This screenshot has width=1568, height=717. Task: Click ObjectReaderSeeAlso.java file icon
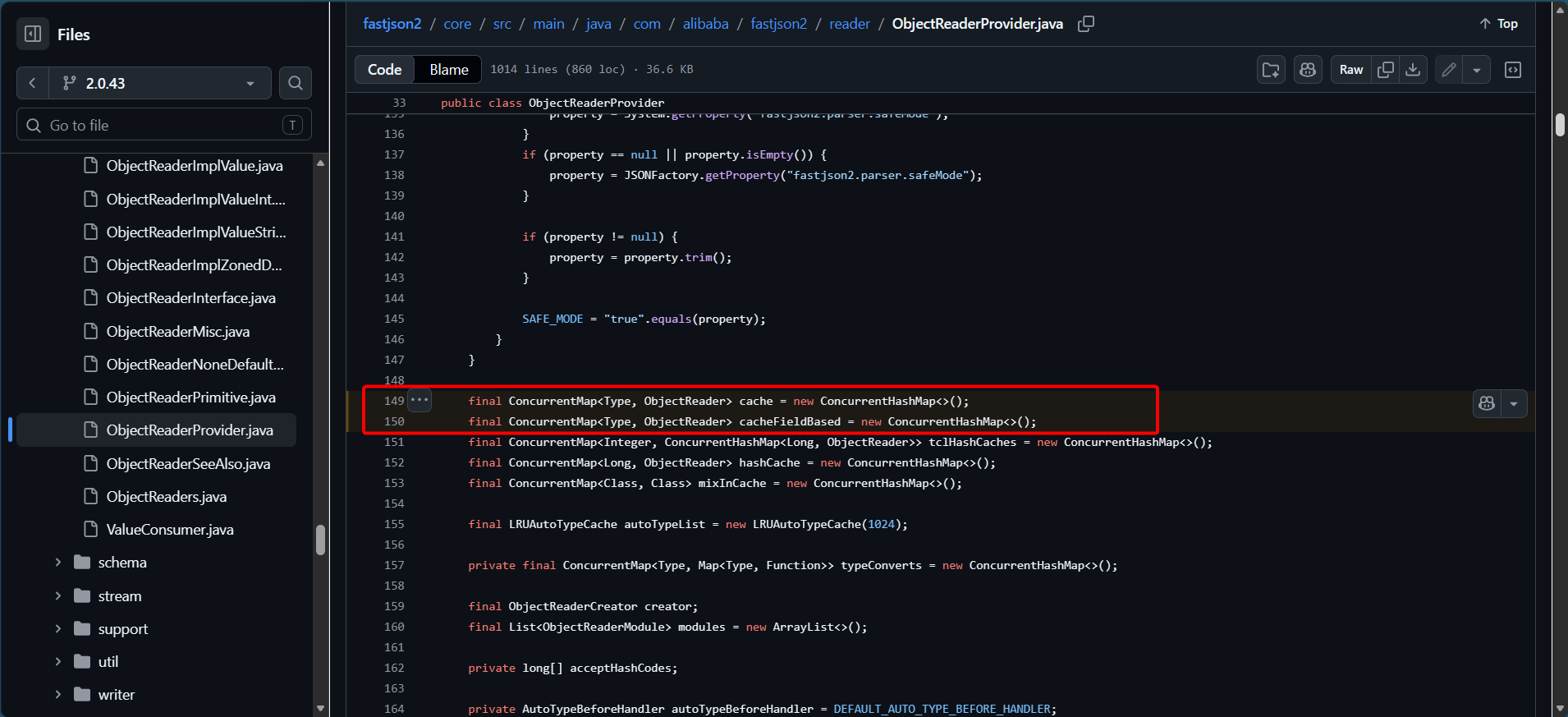[x=91, y=463]
